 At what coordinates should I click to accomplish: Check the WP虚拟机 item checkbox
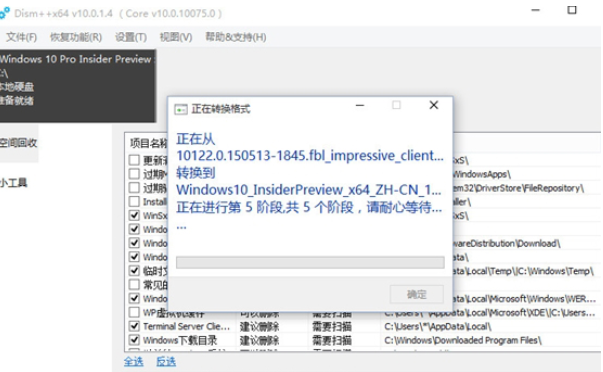point(134,312)
